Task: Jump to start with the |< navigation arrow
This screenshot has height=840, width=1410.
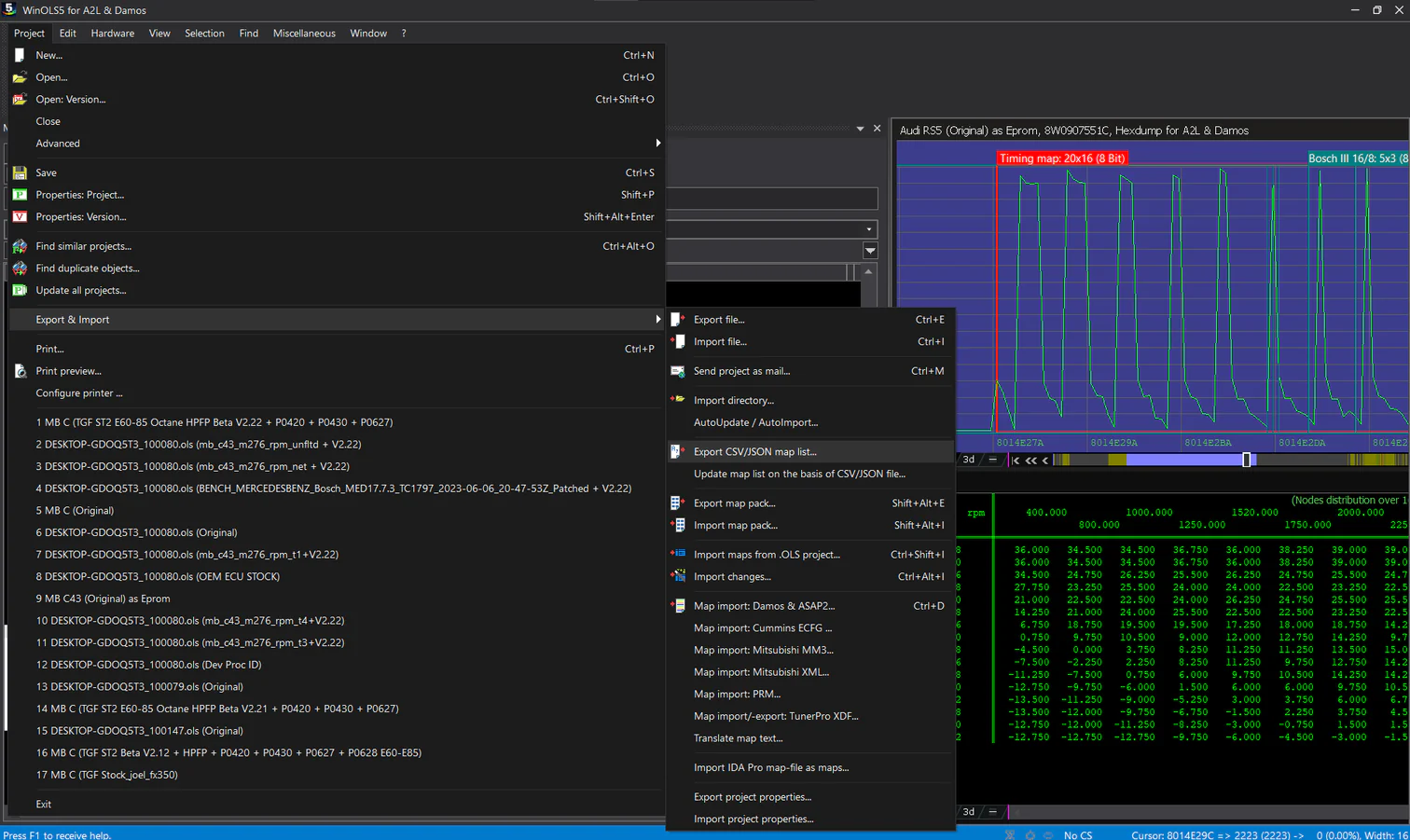Action: point(1016,460)
